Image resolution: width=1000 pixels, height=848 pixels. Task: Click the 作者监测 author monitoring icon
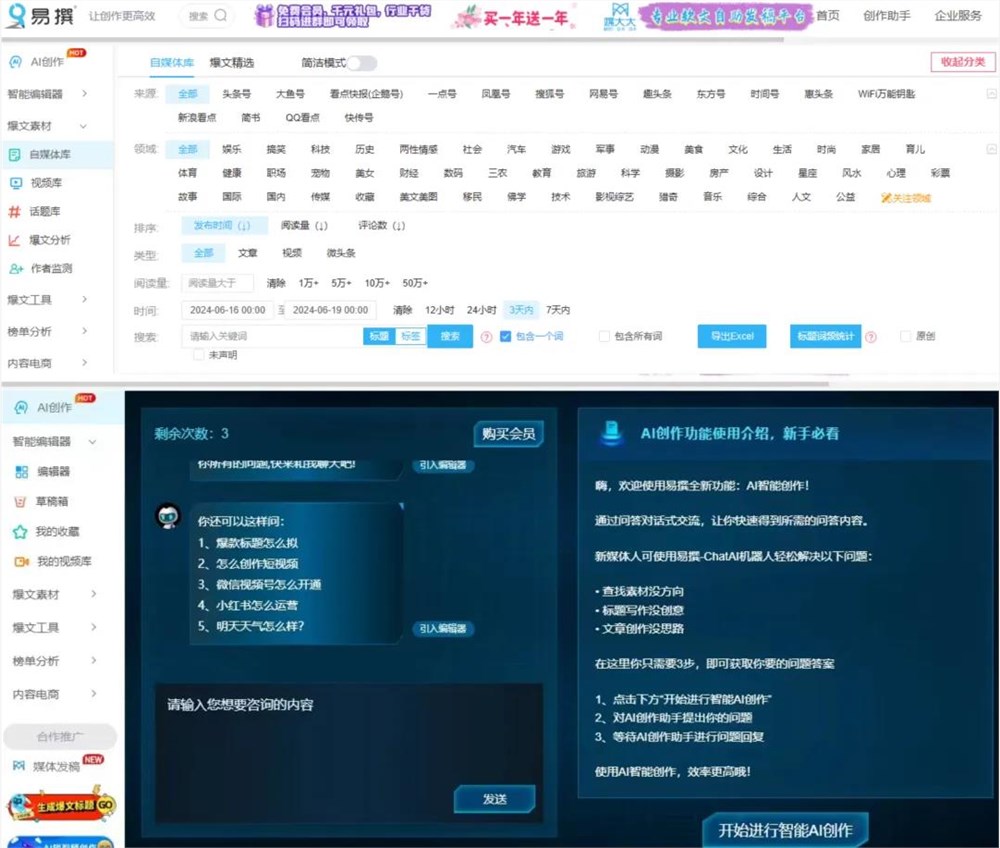point(51,270)
